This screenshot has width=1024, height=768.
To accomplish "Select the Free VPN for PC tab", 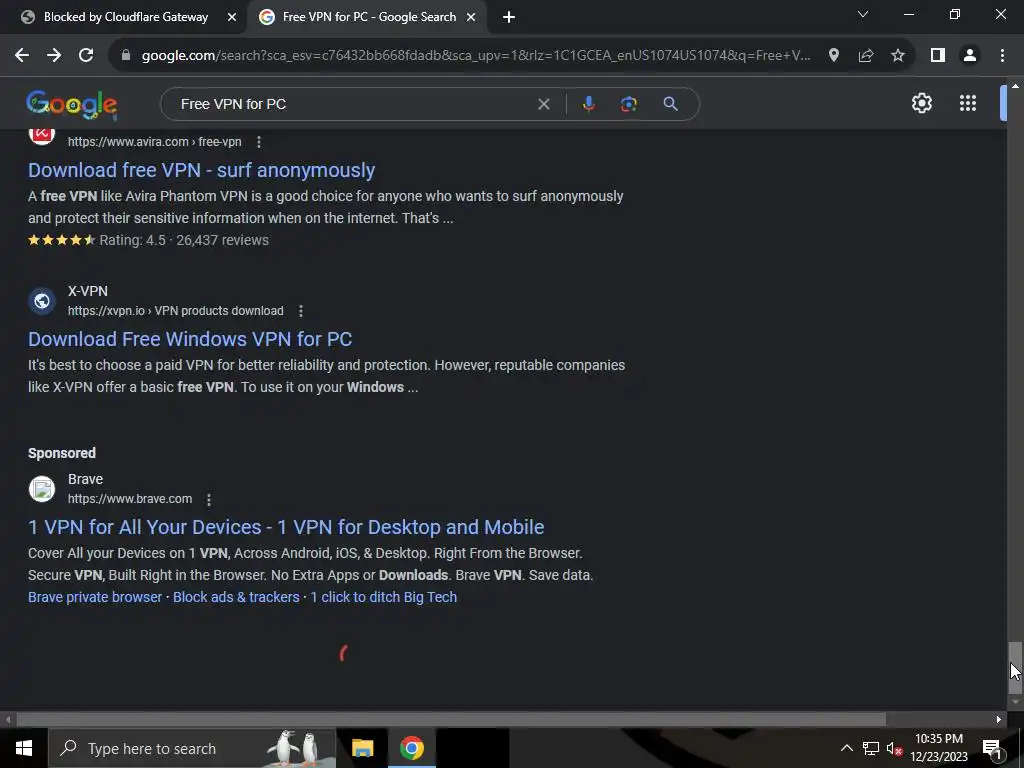I will pos(368,17).
